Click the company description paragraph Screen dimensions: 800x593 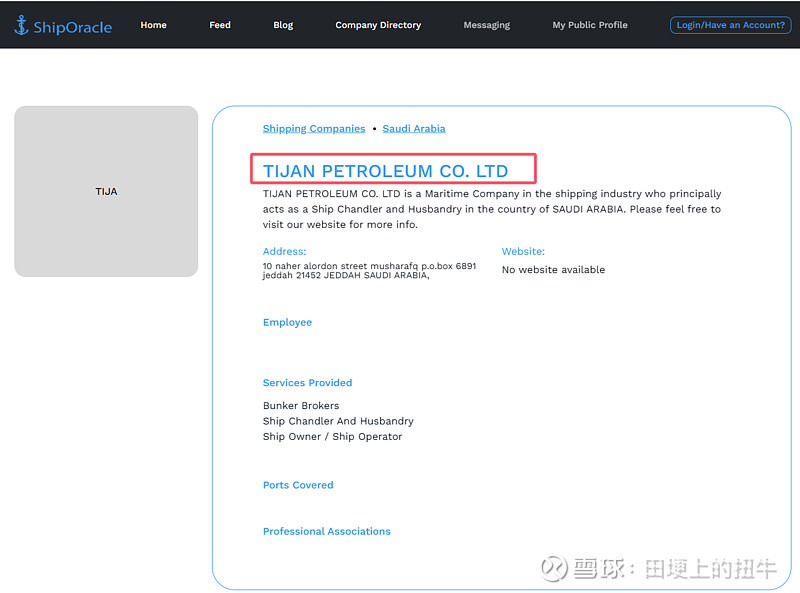(492, 209)
